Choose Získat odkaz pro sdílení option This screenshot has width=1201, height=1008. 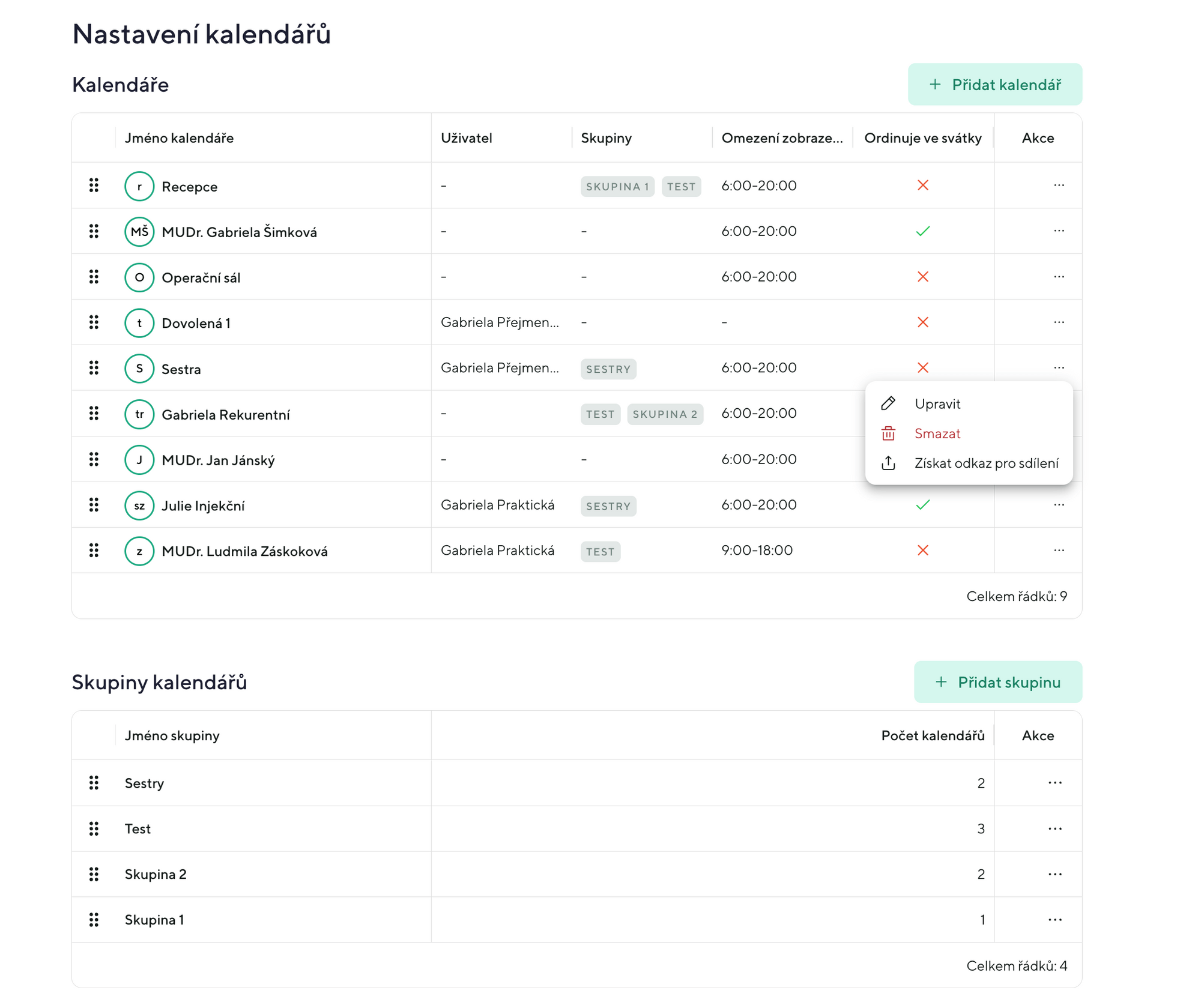985,463
